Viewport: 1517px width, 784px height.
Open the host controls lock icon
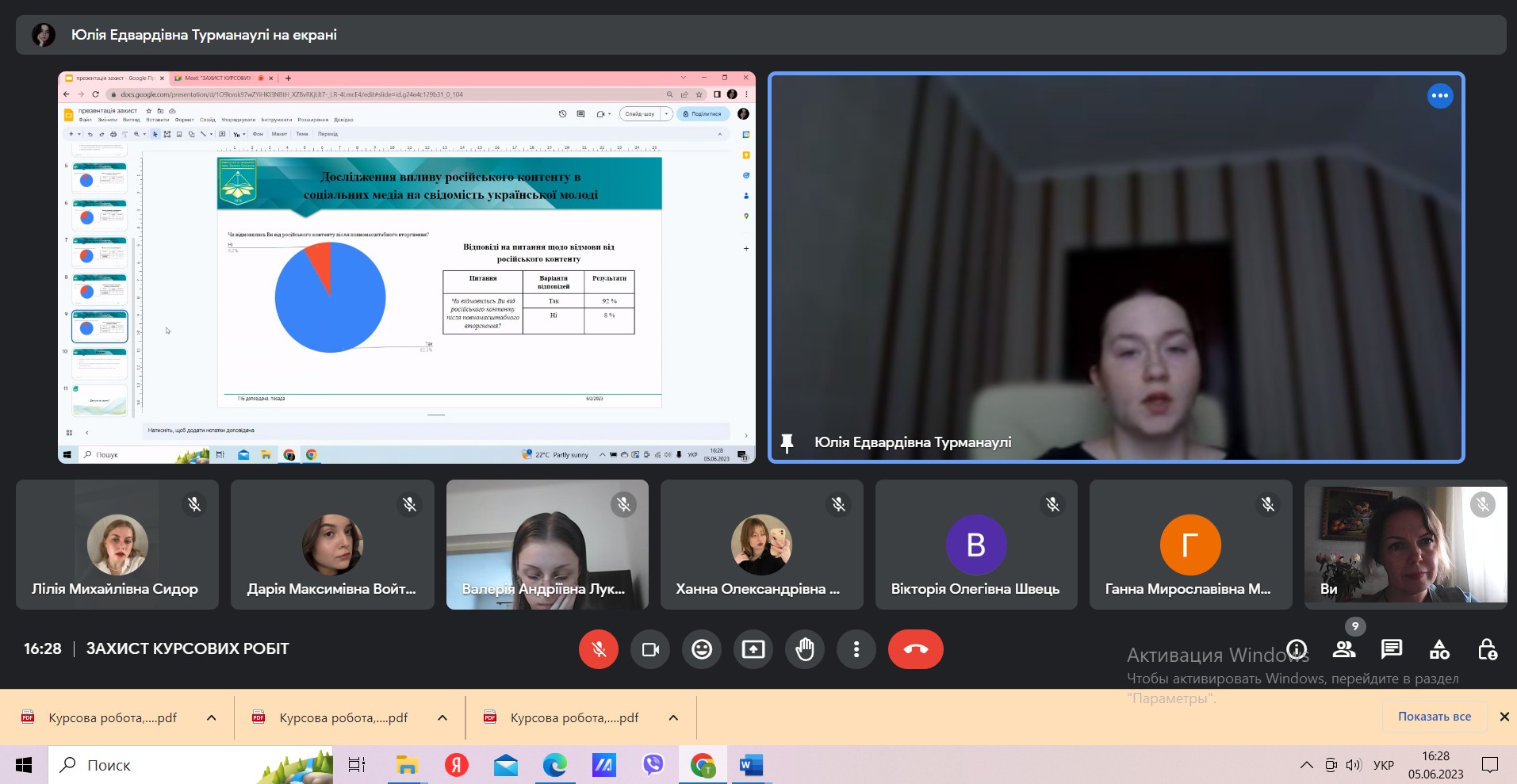coord(1487,649)
